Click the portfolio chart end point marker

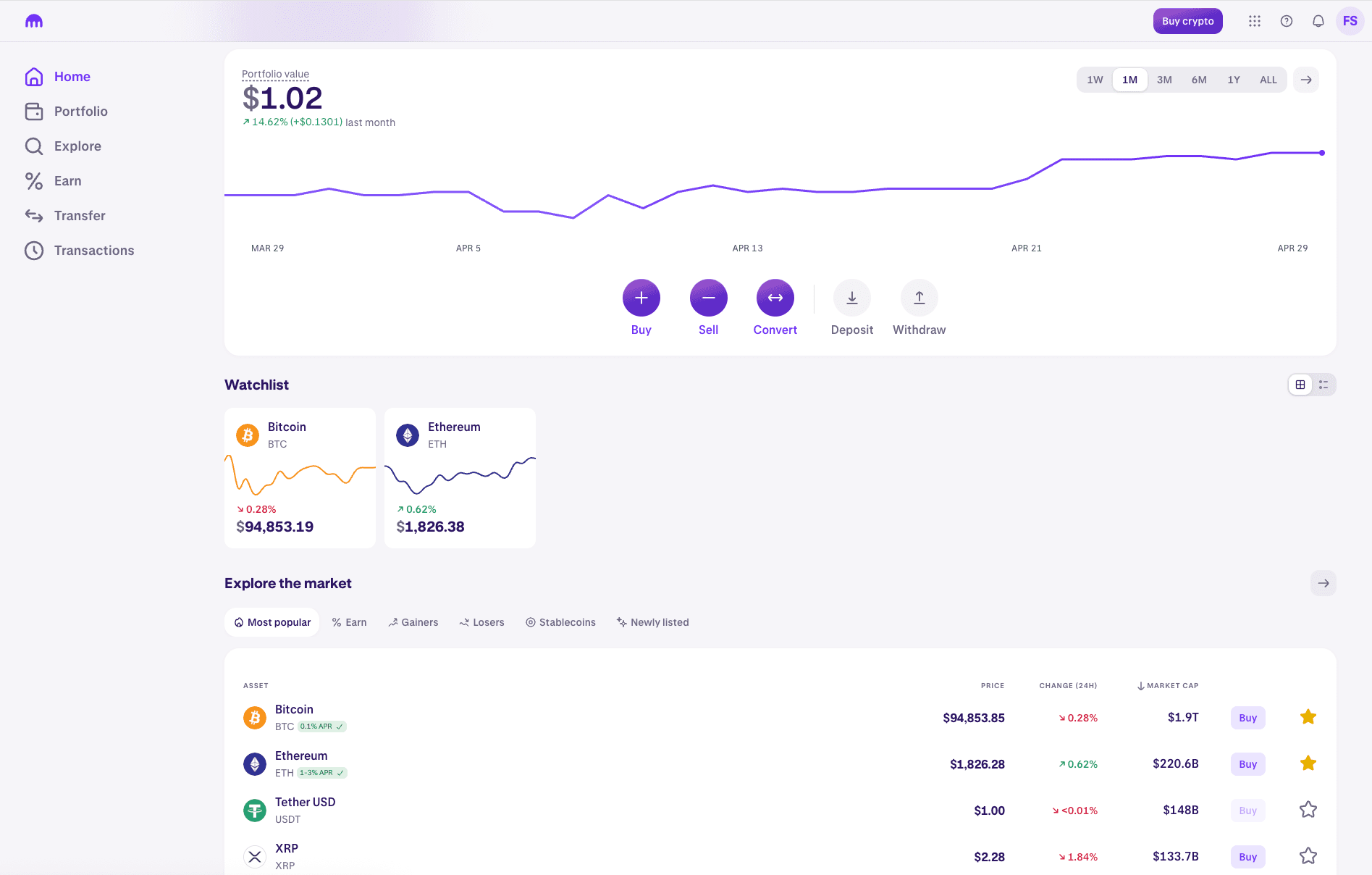tap(1322, 153)
